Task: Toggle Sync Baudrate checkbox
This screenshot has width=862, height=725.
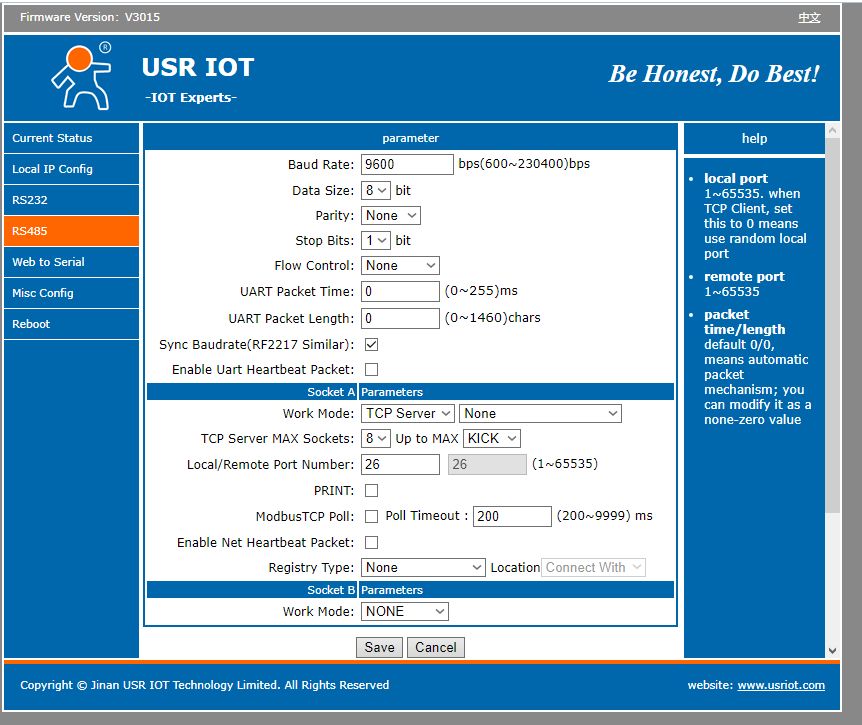Action: (x=372, y=345)
